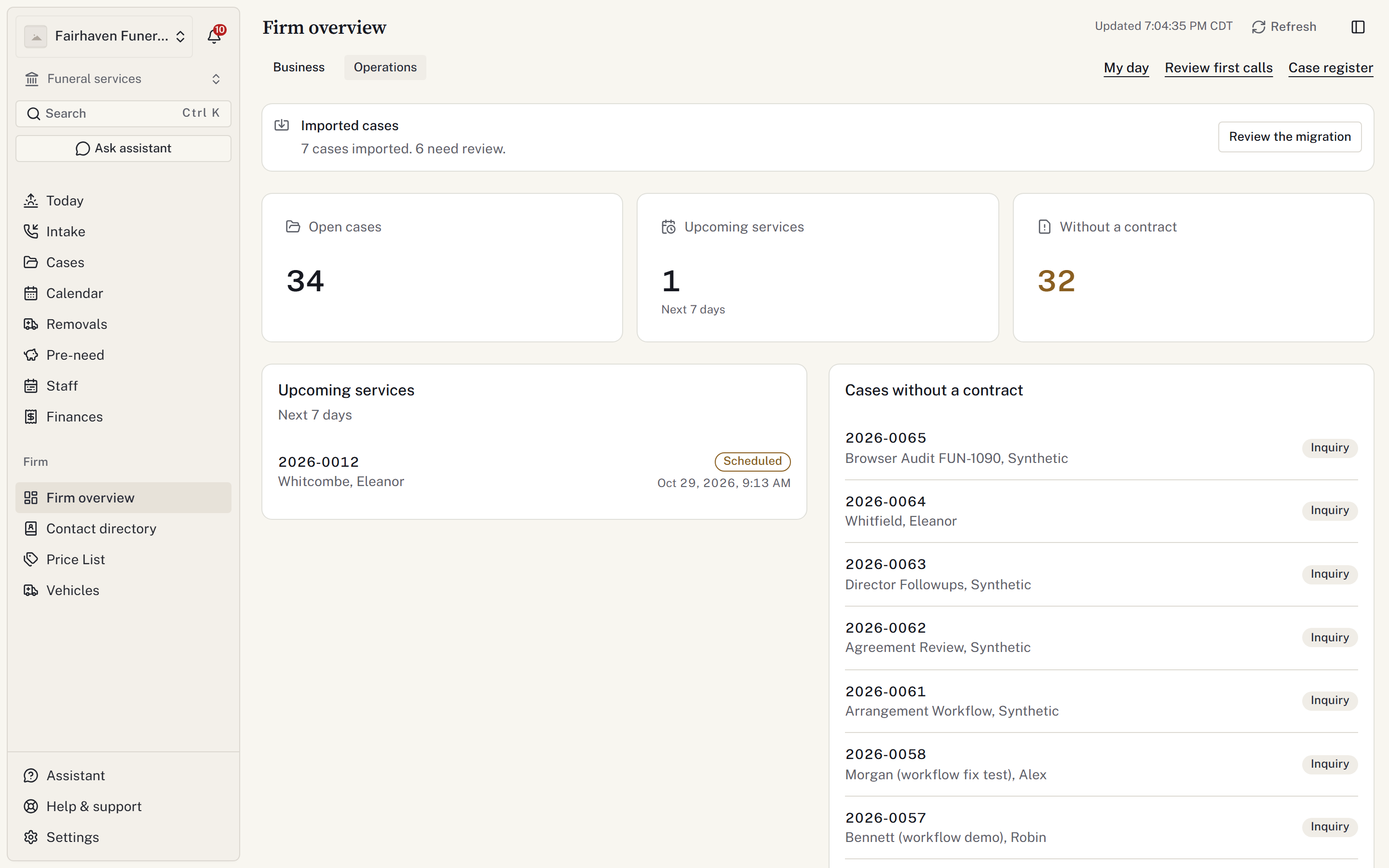Open the notifications bell
This screenshot has height=868, width=1389.
click(215, 36)
